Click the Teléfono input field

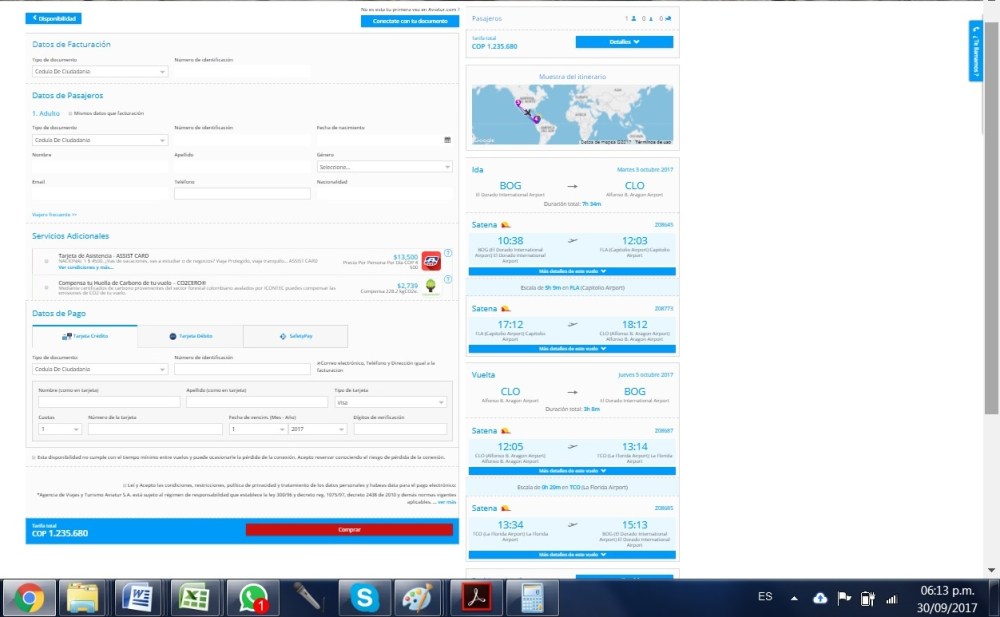(x=241, y=194)
